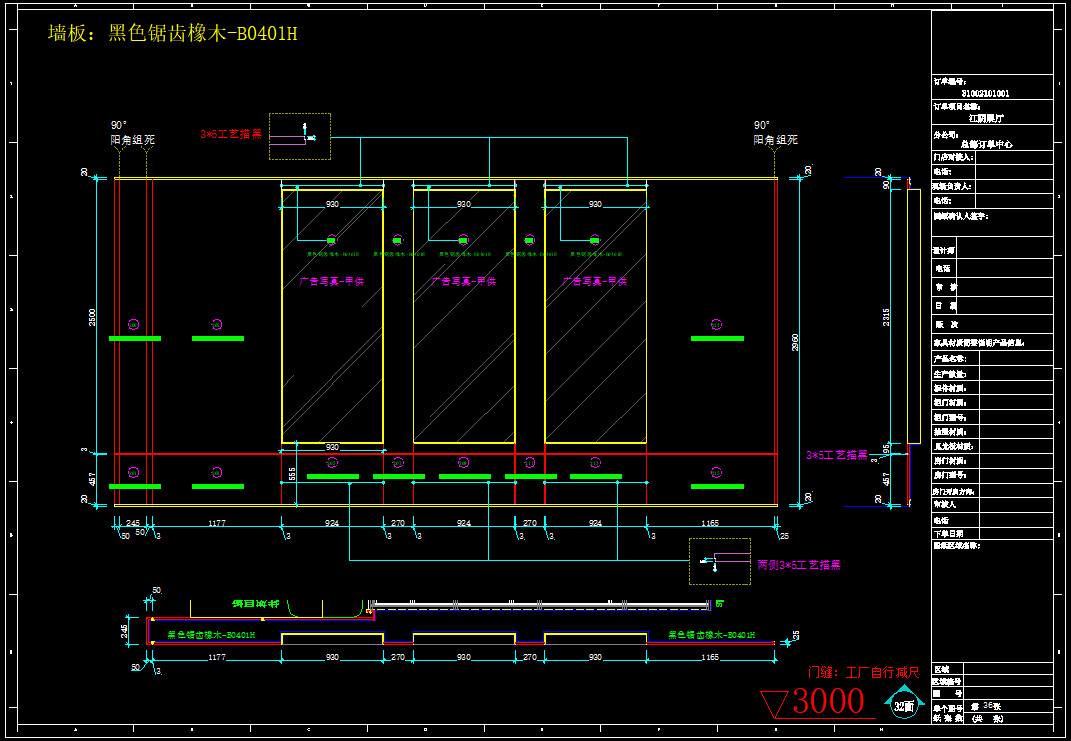Viewport: 1071px width, 741px height.
Task: Select the middle yellow glass panel frame
Action: [x=464, y=315]
